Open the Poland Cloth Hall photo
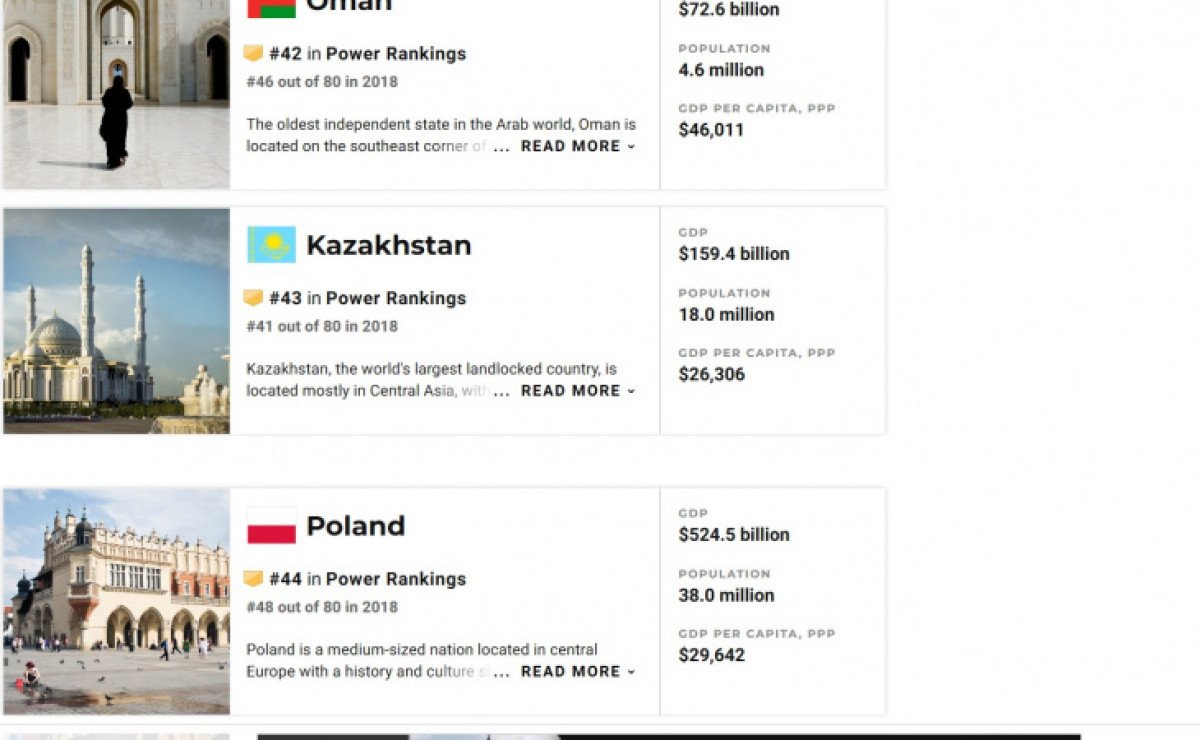1200x740 pixels. tap(116, 601)
